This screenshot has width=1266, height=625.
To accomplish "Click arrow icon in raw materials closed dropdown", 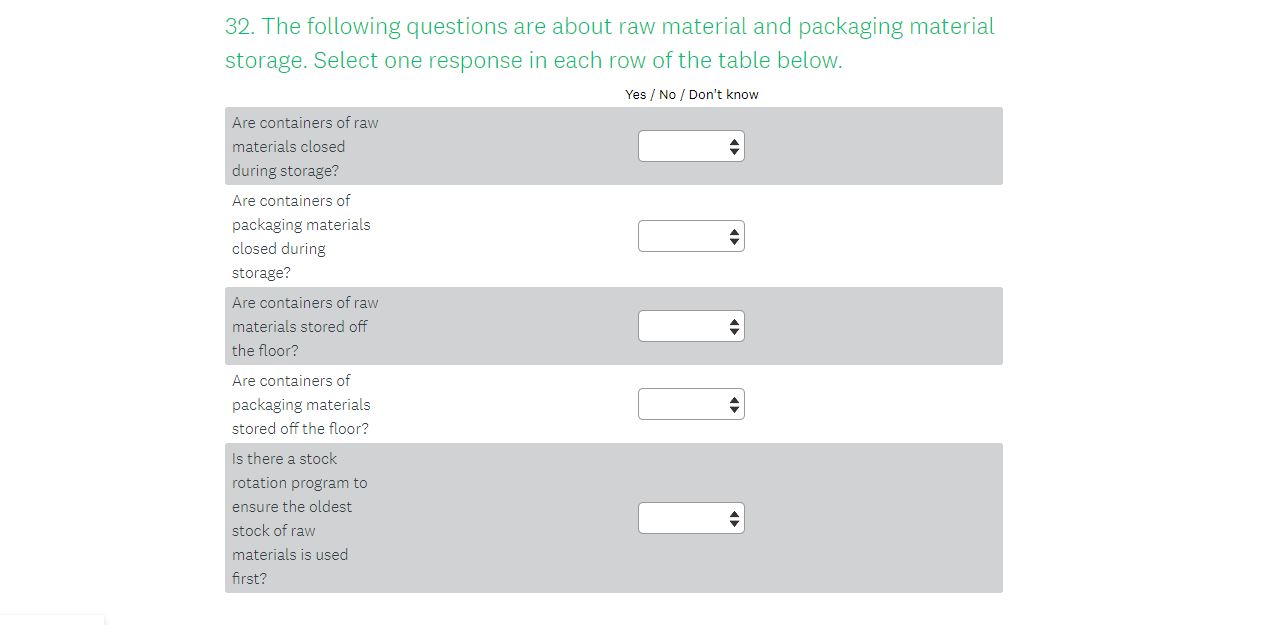I will pos(735,147).
